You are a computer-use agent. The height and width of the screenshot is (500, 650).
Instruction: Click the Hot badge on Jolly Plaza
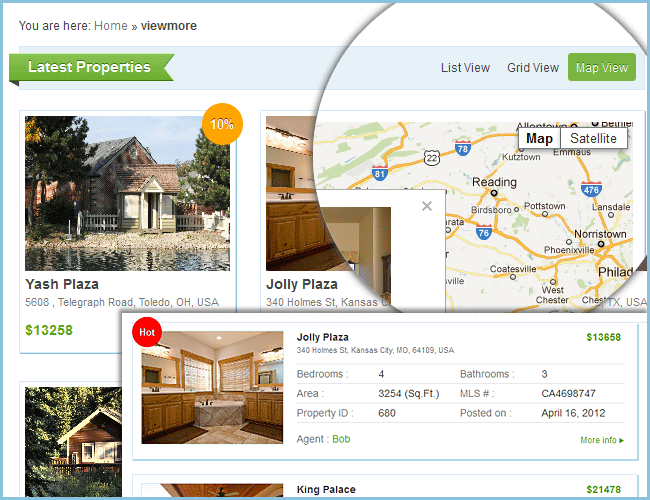[147, 332]
